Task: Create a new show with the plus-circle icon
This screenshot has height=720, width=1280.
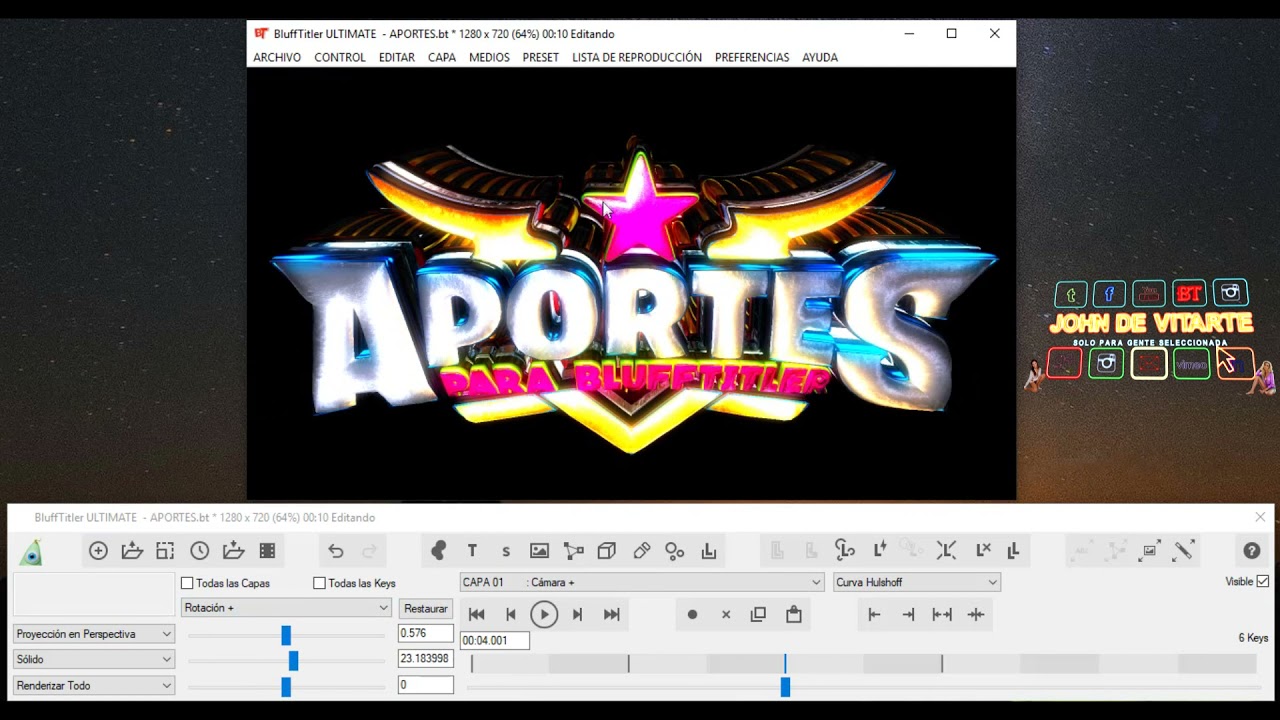Action: (98, 551)
